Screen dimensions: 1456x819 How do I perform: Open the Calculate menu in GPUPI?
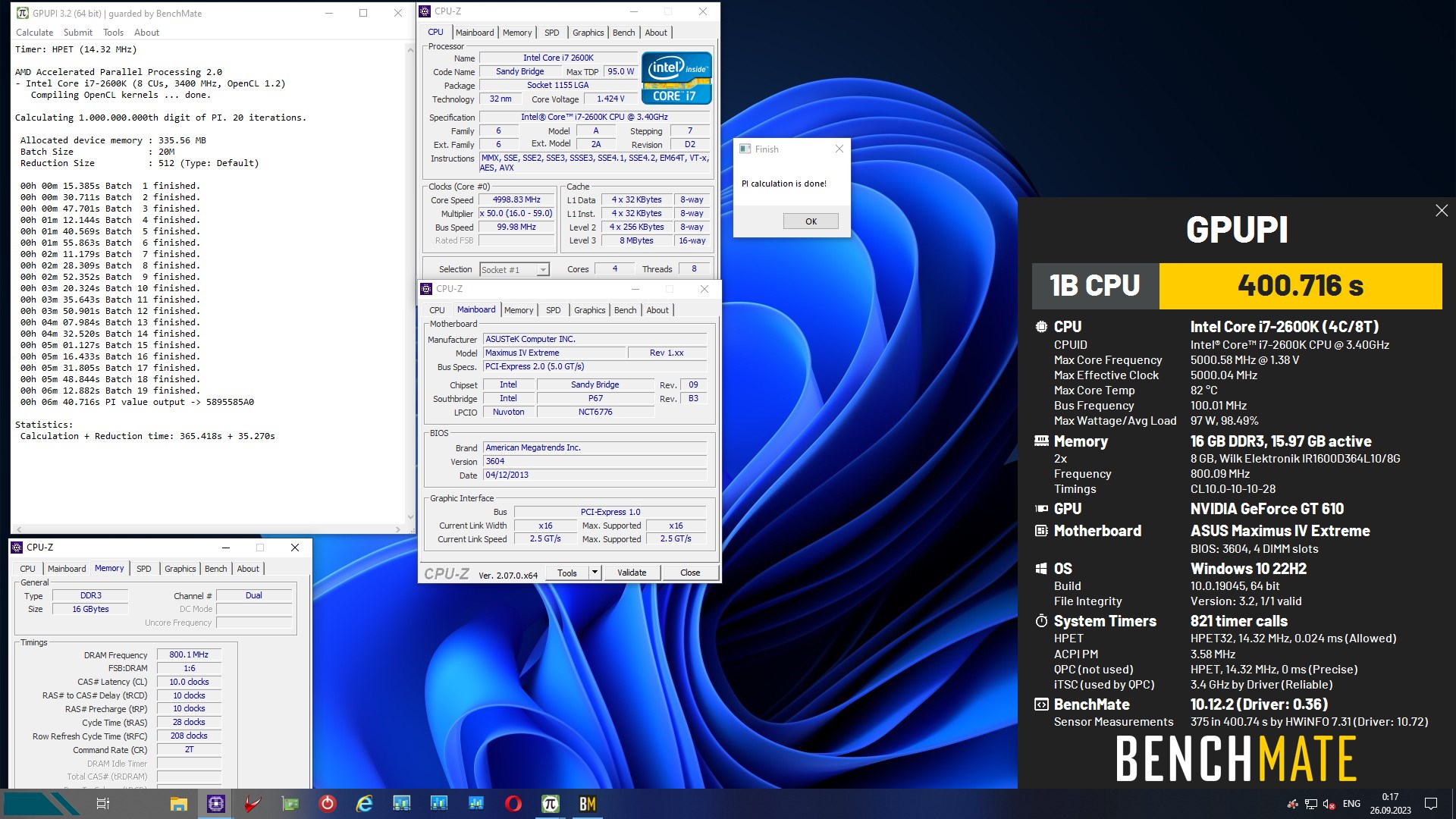pyautogui.click(x=35, y=33)
